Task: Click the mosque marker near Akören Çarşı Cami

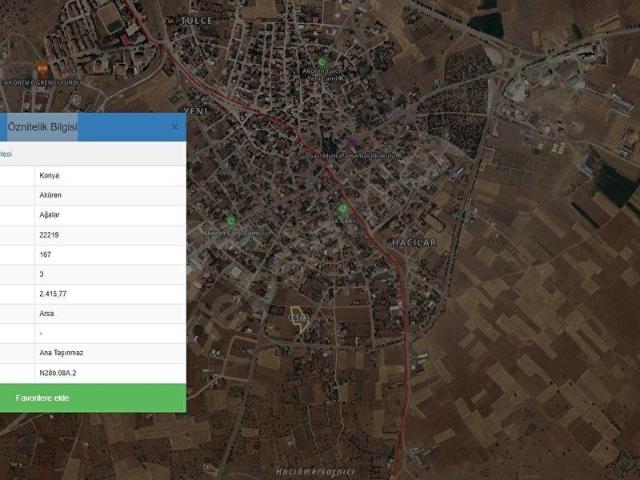Action: click(232, 221)
